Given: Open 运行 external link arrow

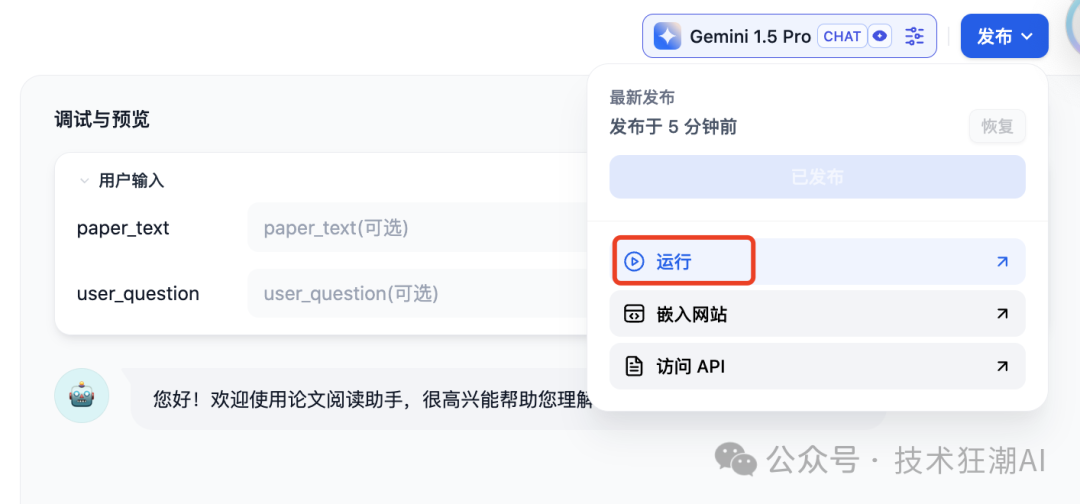Looking at the screenshot, I should tap(1002, 262).
